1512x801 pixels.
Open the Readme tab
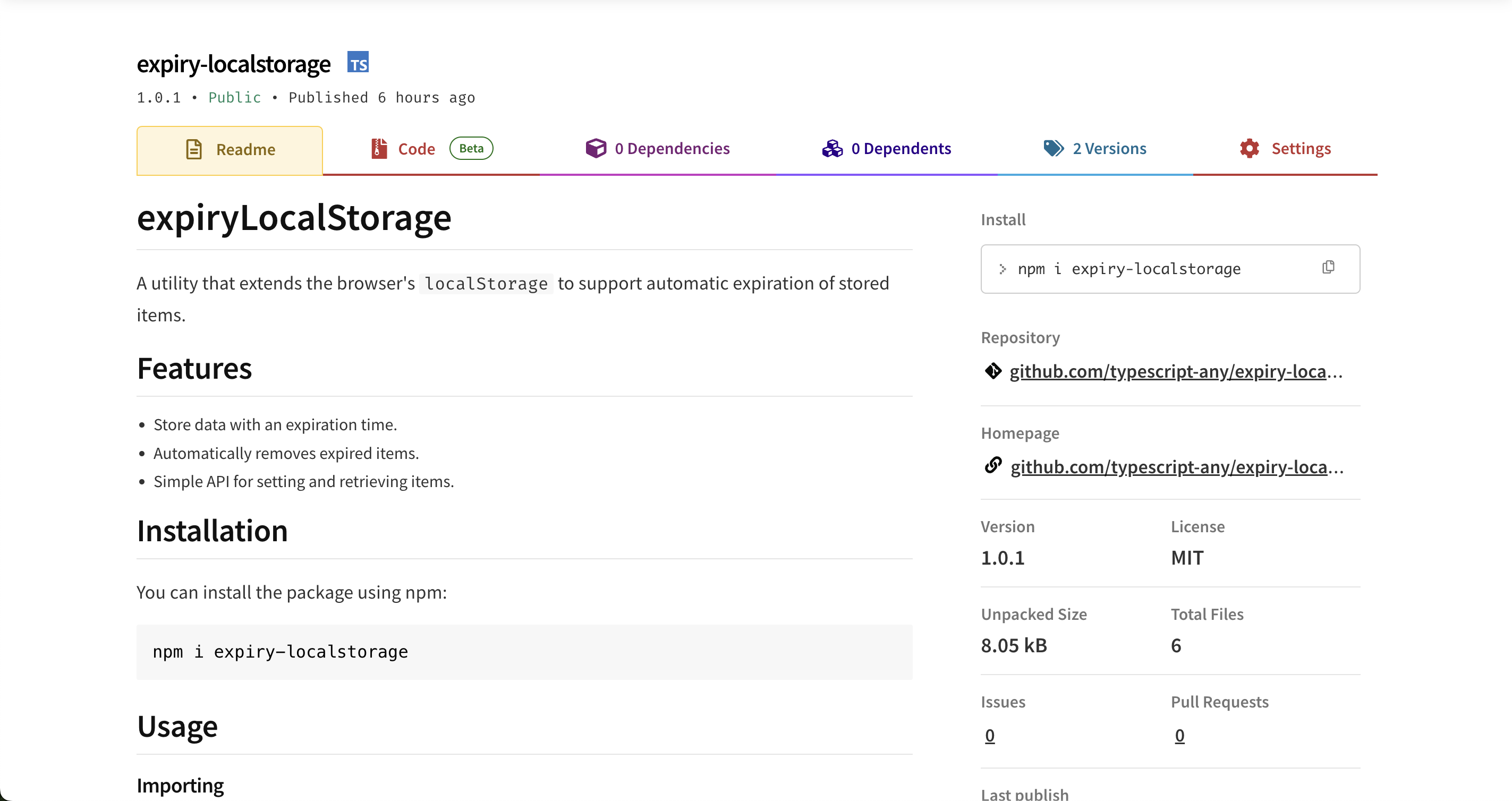230,150
